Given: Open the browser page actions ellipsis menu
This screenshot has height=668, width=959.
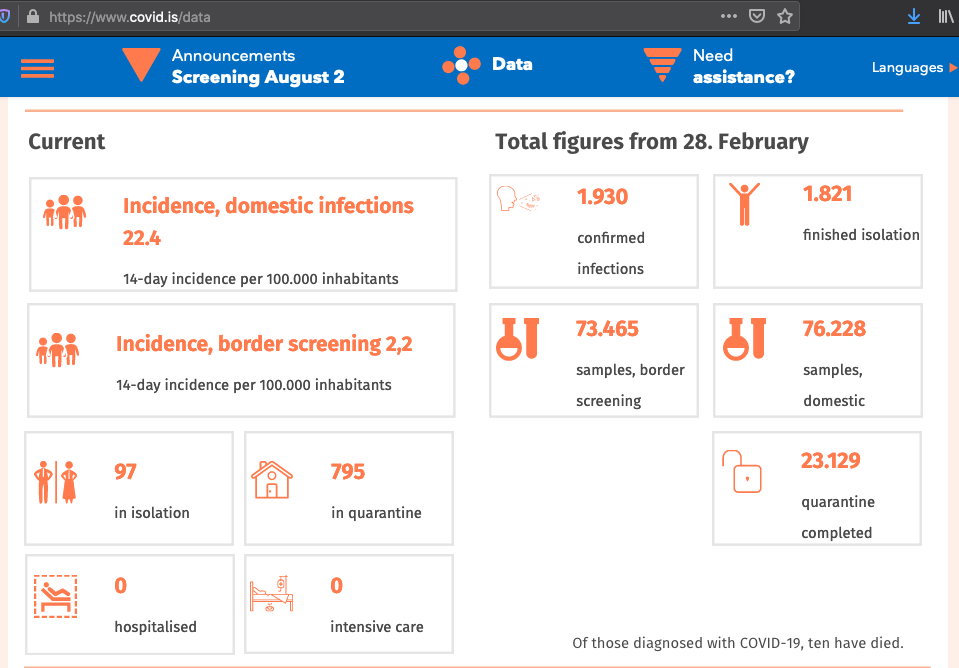Looking at the screenshot, I should pyautogui.click(x=729, y=16).
